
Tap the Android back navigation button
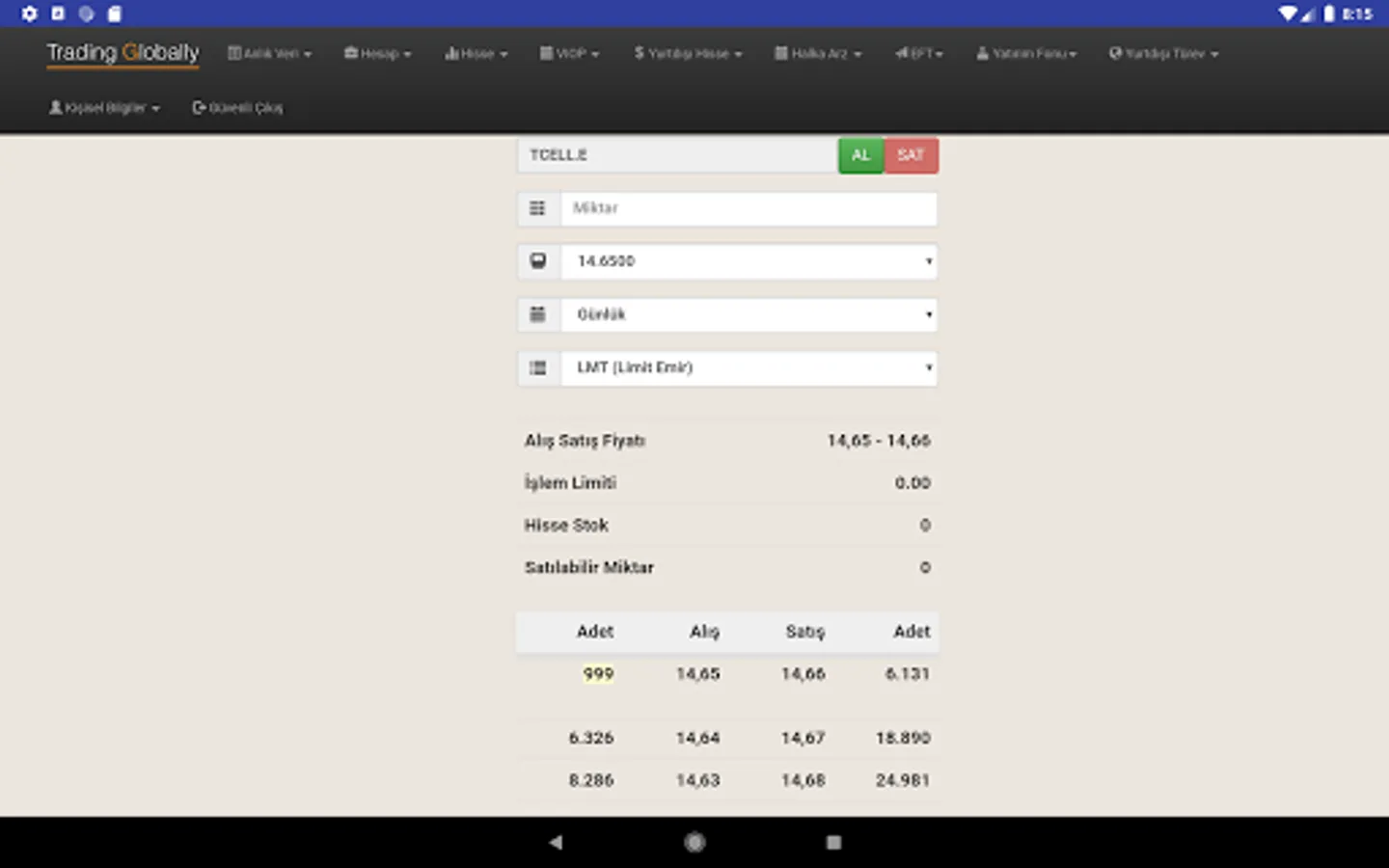click(556, 842)
